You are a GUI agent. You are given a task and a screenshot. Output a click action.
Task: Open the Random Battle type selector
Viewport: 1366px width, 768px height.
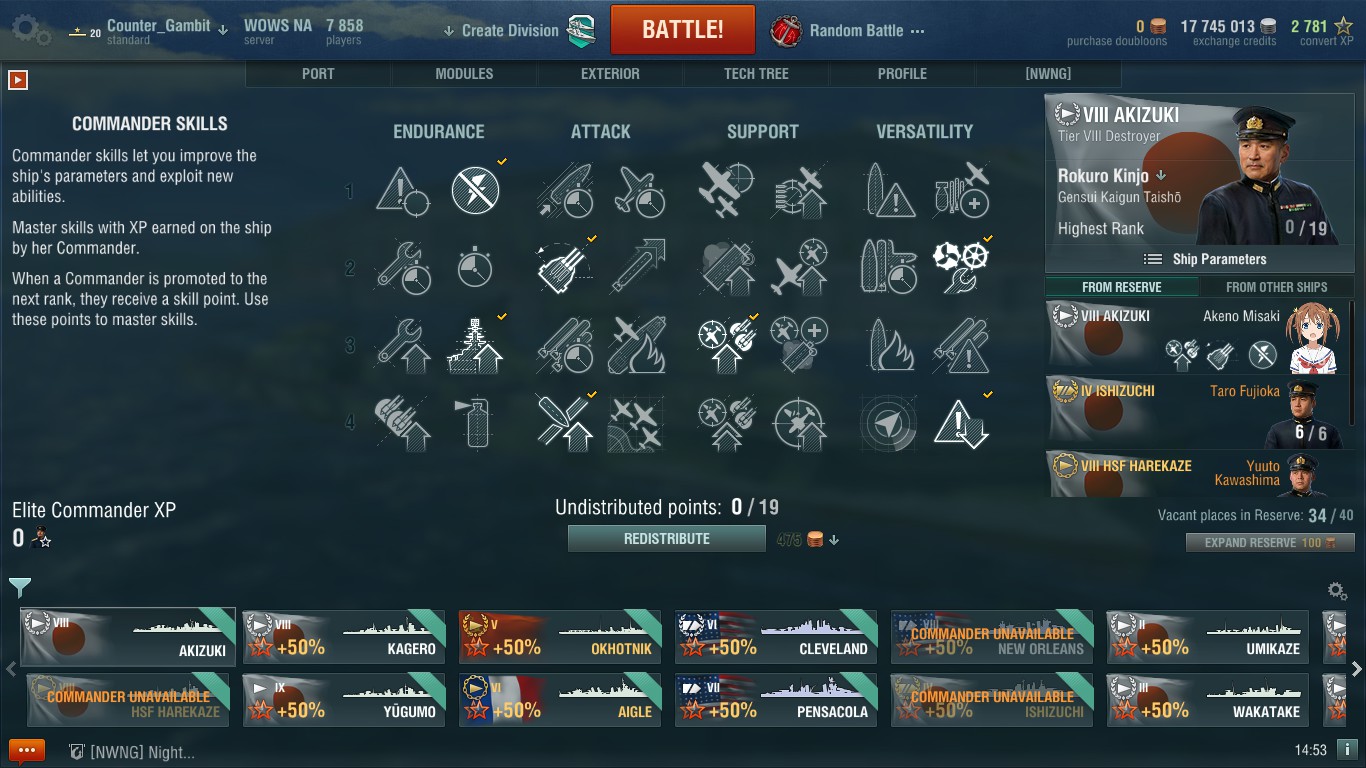[848, 30]
